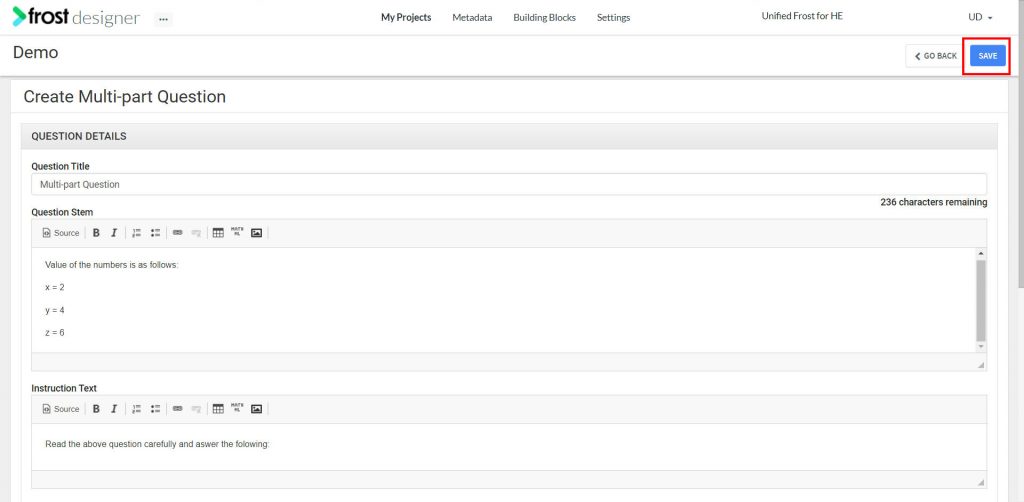This screenshot has width=1024, height=502.
Task: Click Bold in Question Stem toolbar
Action: (96, 233)
